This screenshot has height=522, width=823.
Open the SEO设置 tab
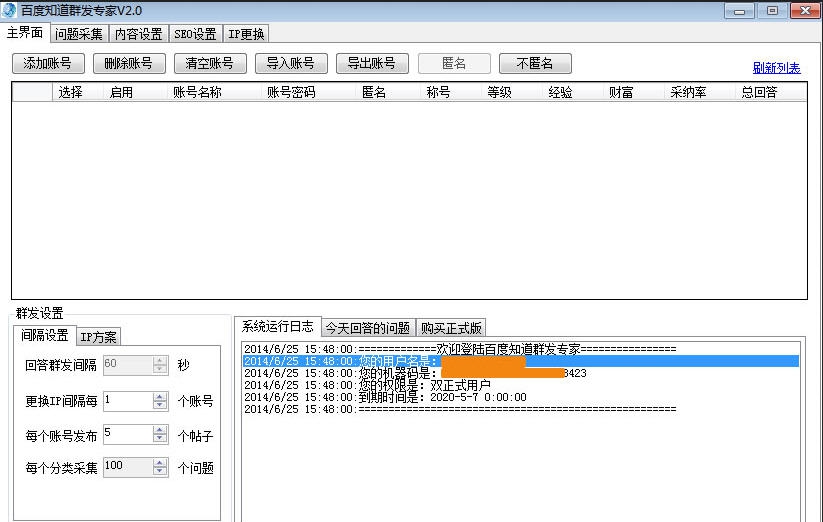click(195, 34)
